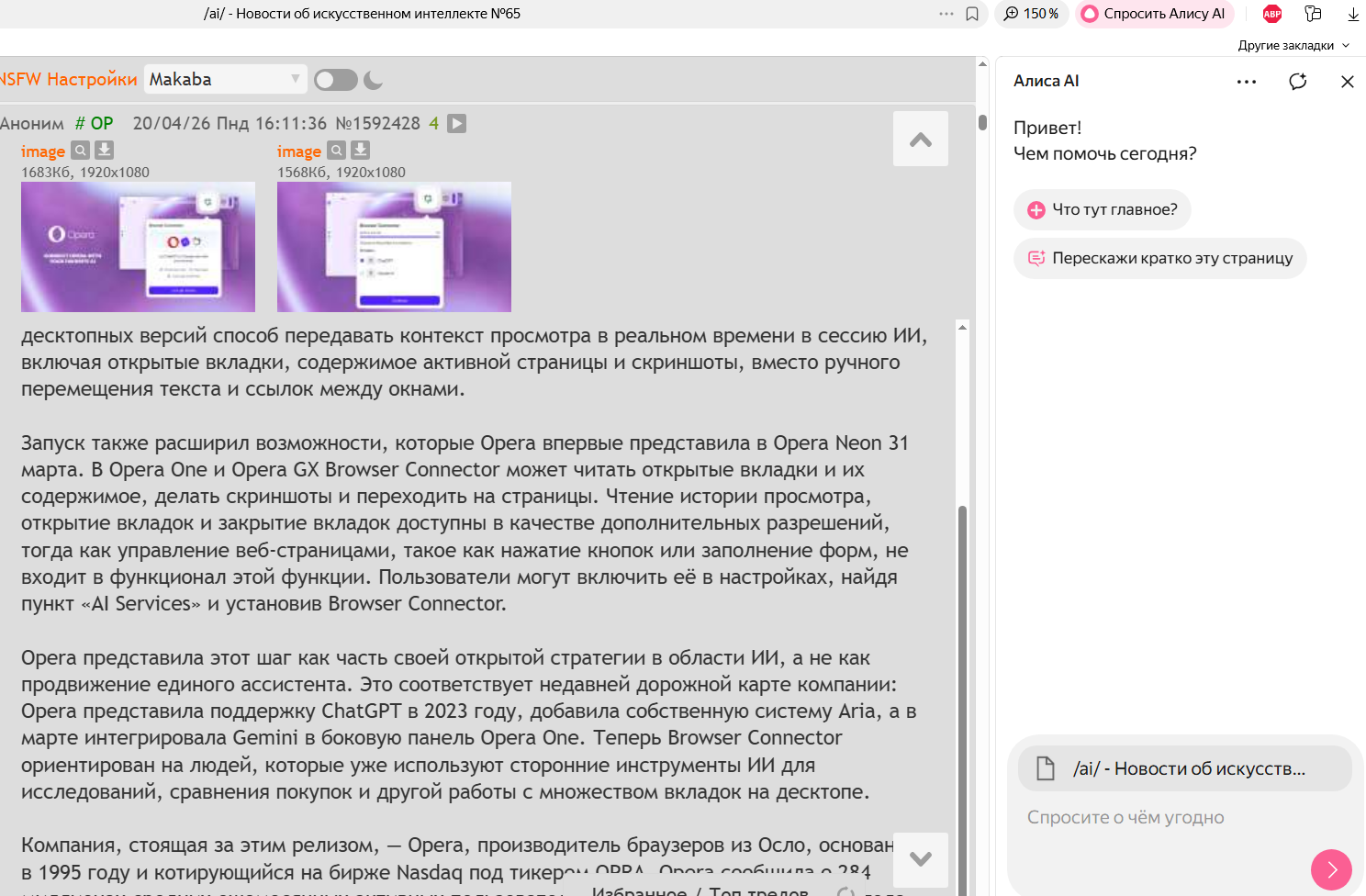Click the main page vertical scrollbar thumb
The height and width of the screenshot is (896, 1366).
coord(982,123)
